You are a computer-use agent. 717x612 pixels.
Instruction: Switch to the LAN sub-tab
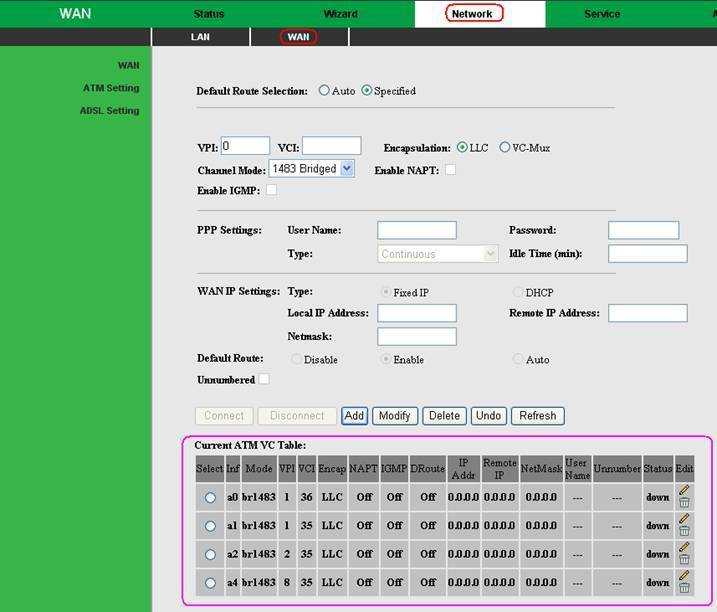pos(200,37)
